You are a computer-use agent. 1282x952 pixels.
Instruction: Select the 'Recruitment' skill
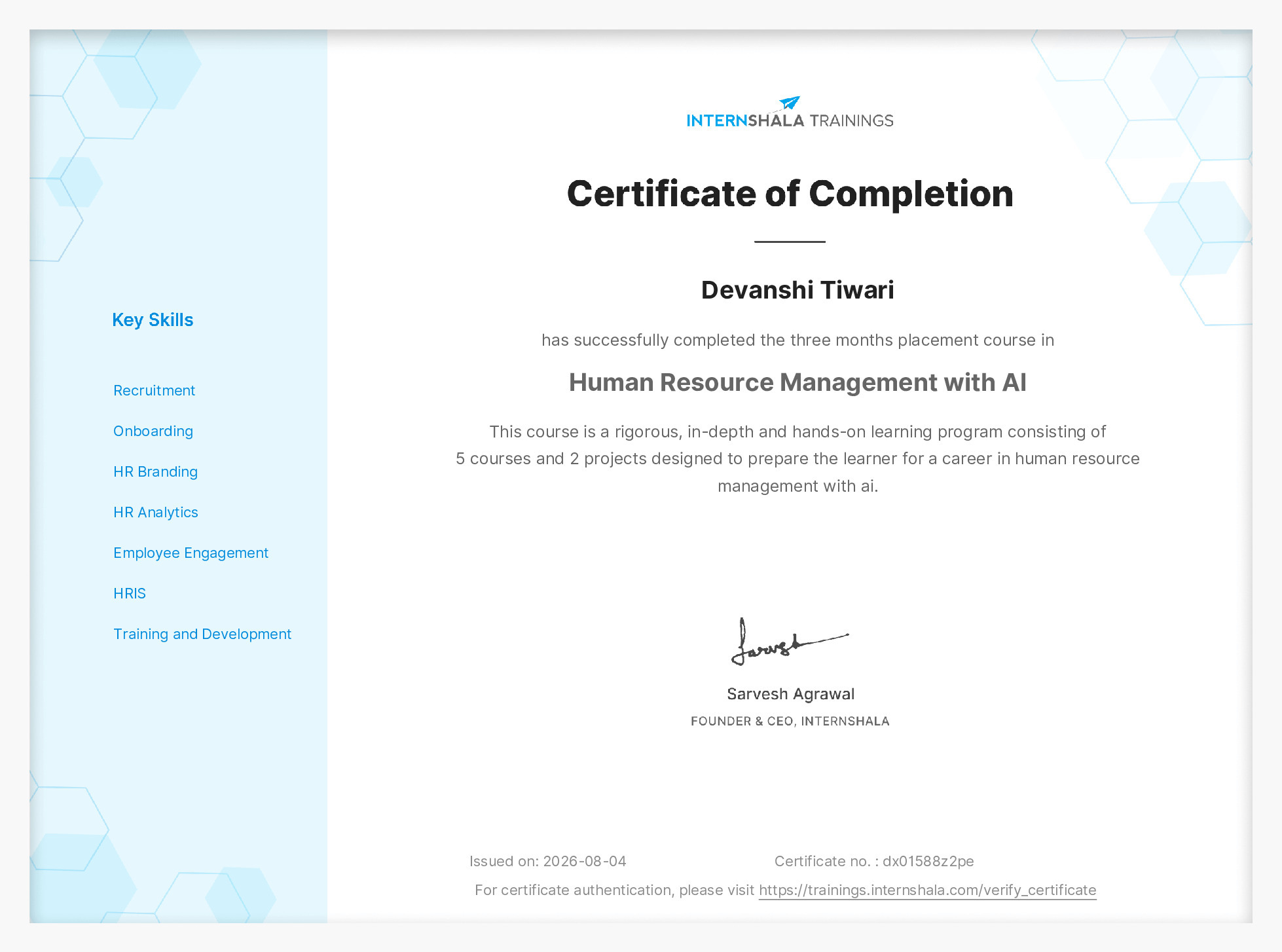[x=154, y=390]
